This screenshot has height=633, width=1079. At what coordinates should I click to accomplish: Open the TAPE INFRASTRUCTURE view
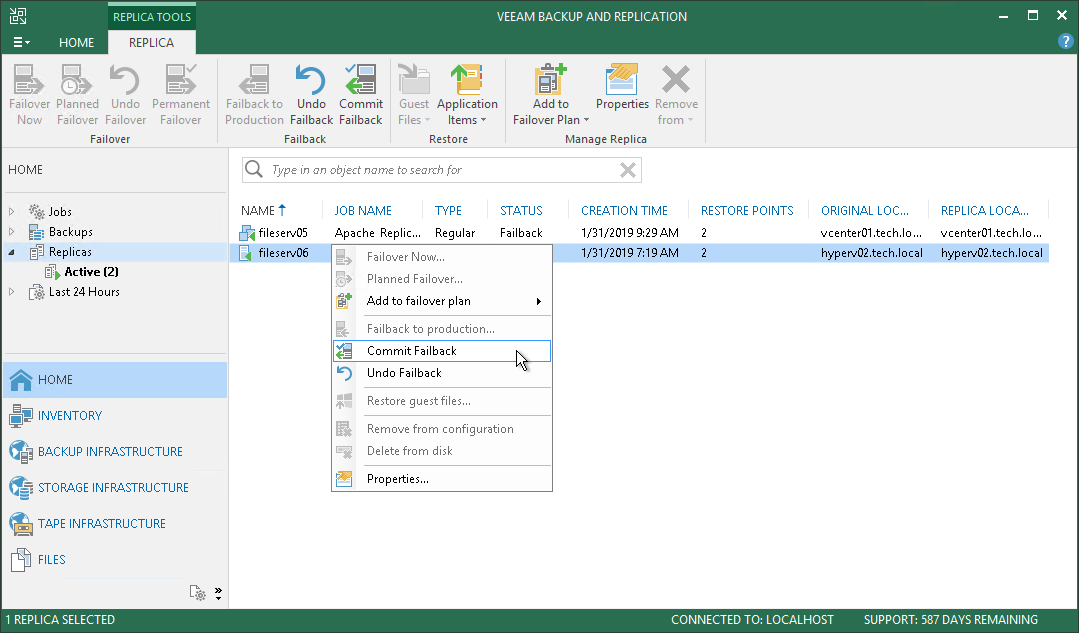click(115, 524)
